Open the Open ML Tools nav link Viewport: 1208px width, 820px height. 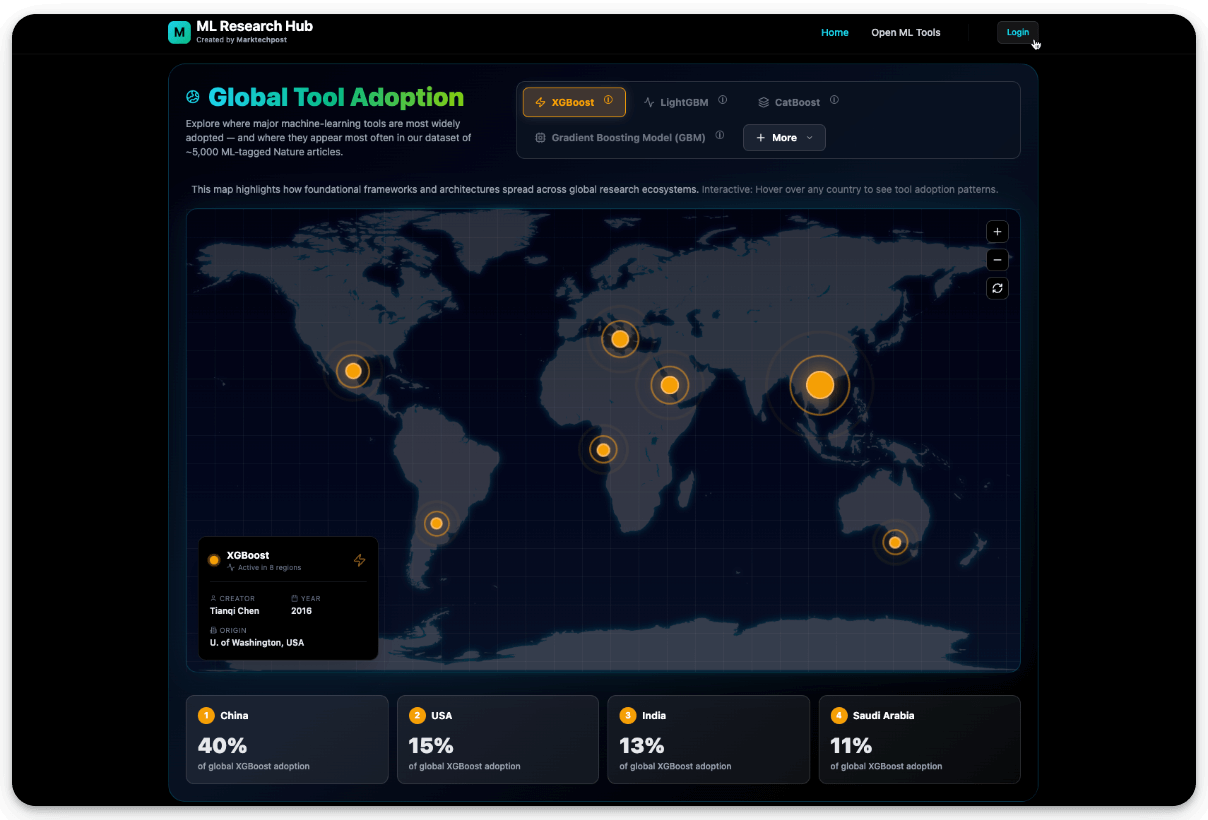906,33
